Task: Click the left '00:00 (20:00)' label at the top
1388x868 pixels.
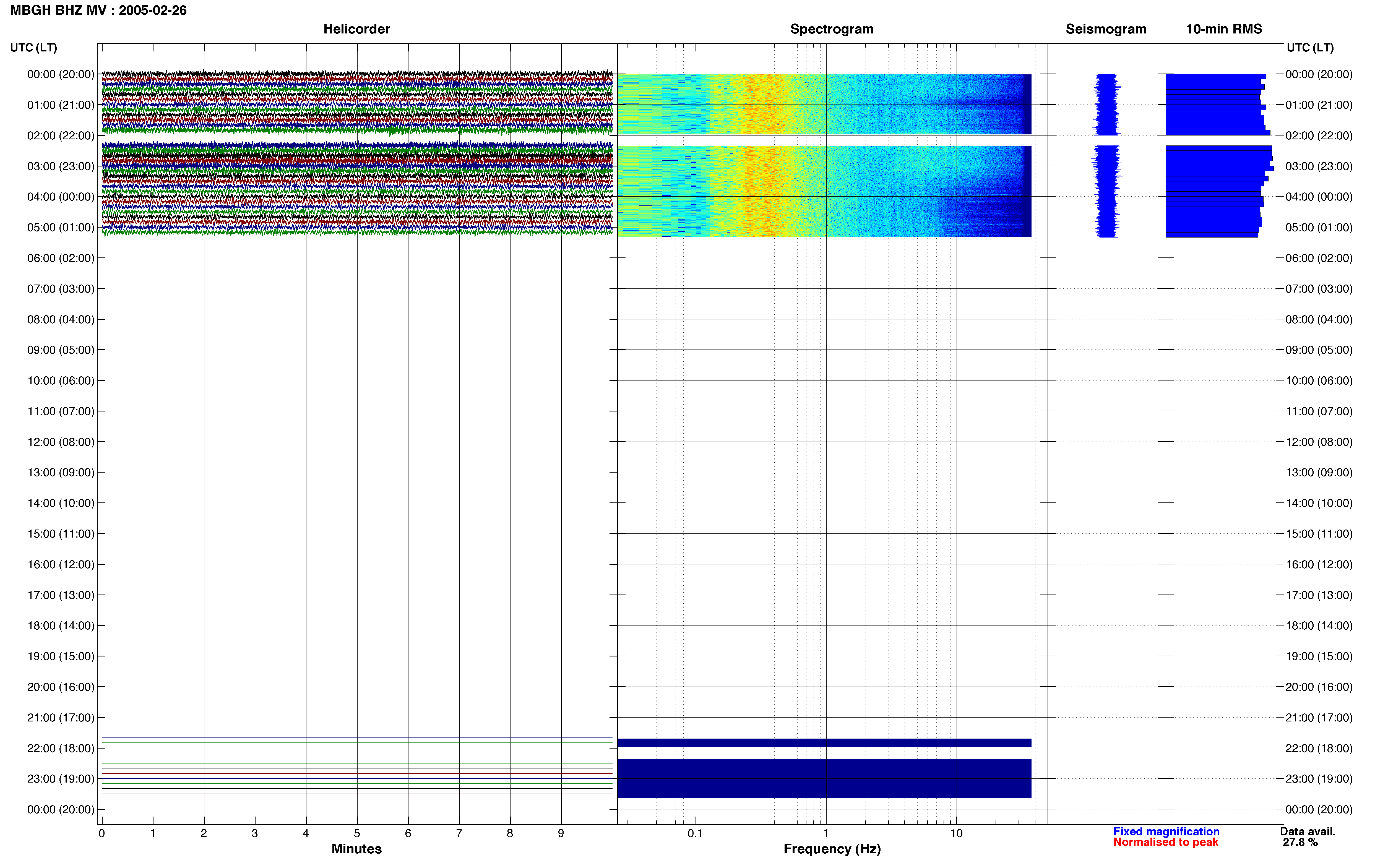Action: [61, 74]
